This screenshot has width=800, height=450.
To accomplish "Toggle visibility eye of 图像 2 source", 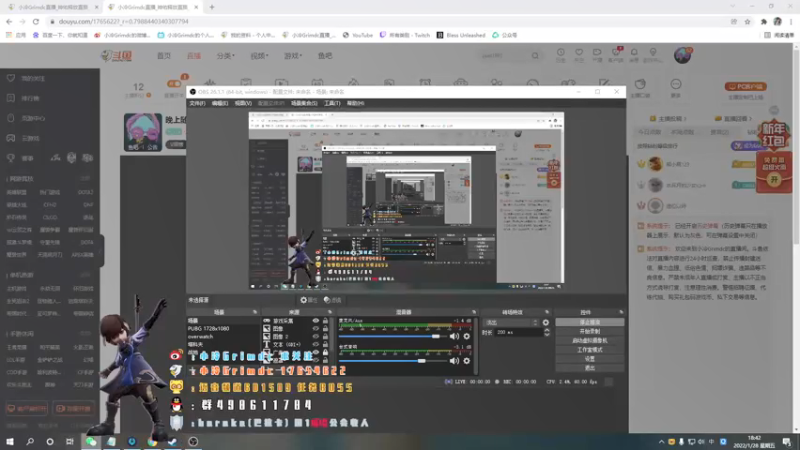I will coord(315,337).
